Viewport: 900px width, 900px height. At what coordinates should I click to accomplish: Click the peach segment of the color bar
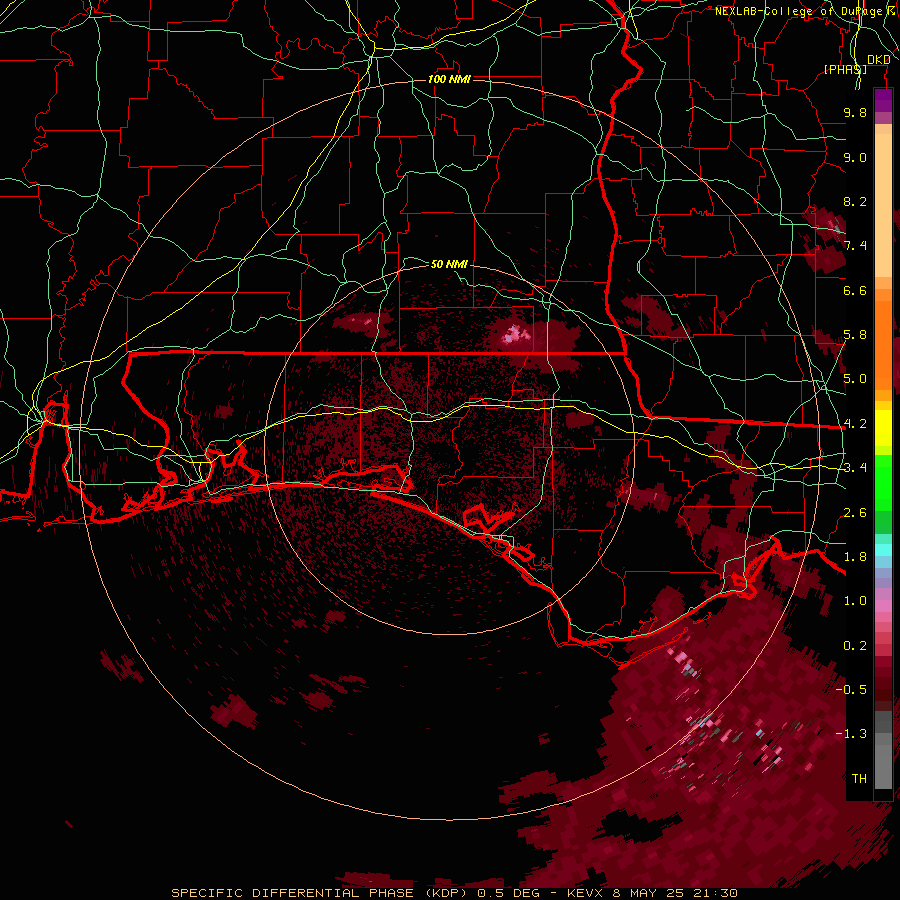pos(883,207)
